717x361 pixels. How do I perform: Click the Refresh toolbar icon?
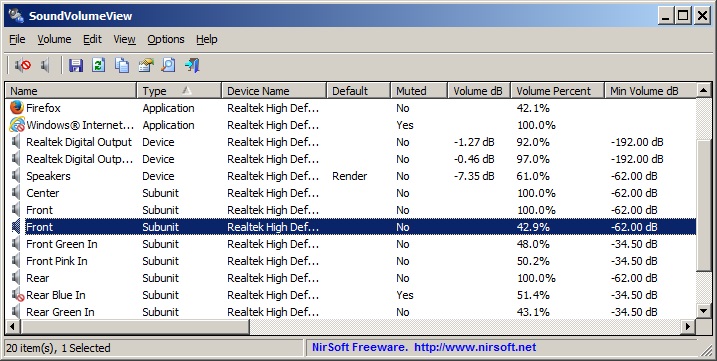click(x=98, y=65)
